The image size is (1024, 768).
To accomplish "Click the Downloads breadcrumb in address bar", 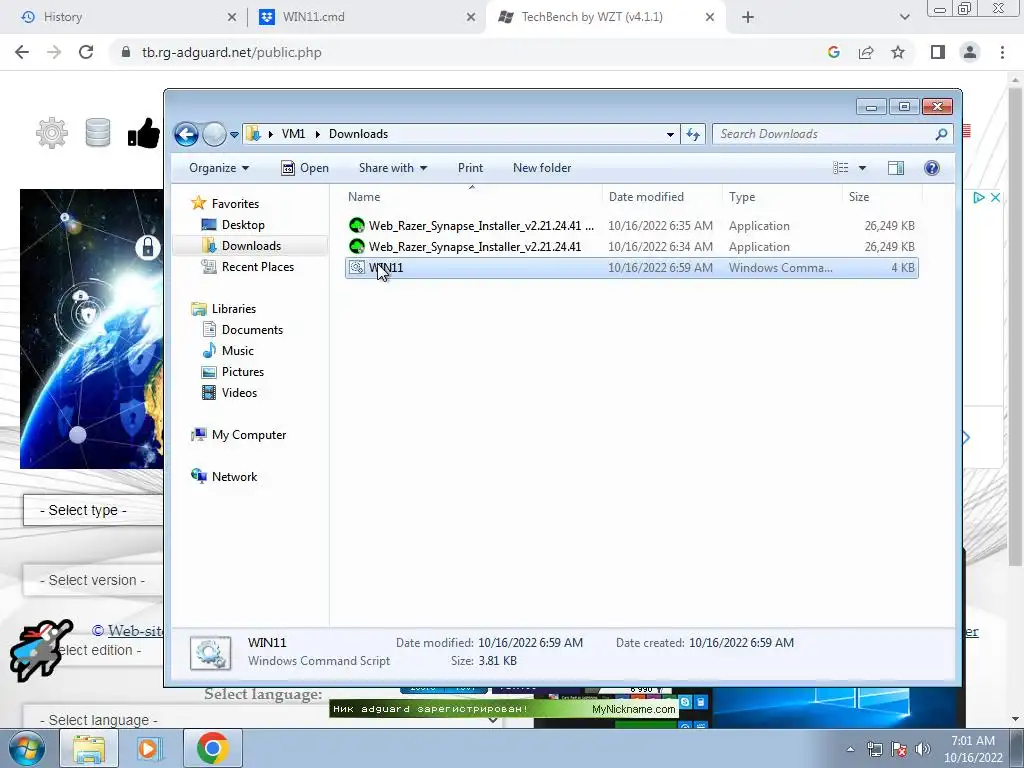I will point(359,134).
